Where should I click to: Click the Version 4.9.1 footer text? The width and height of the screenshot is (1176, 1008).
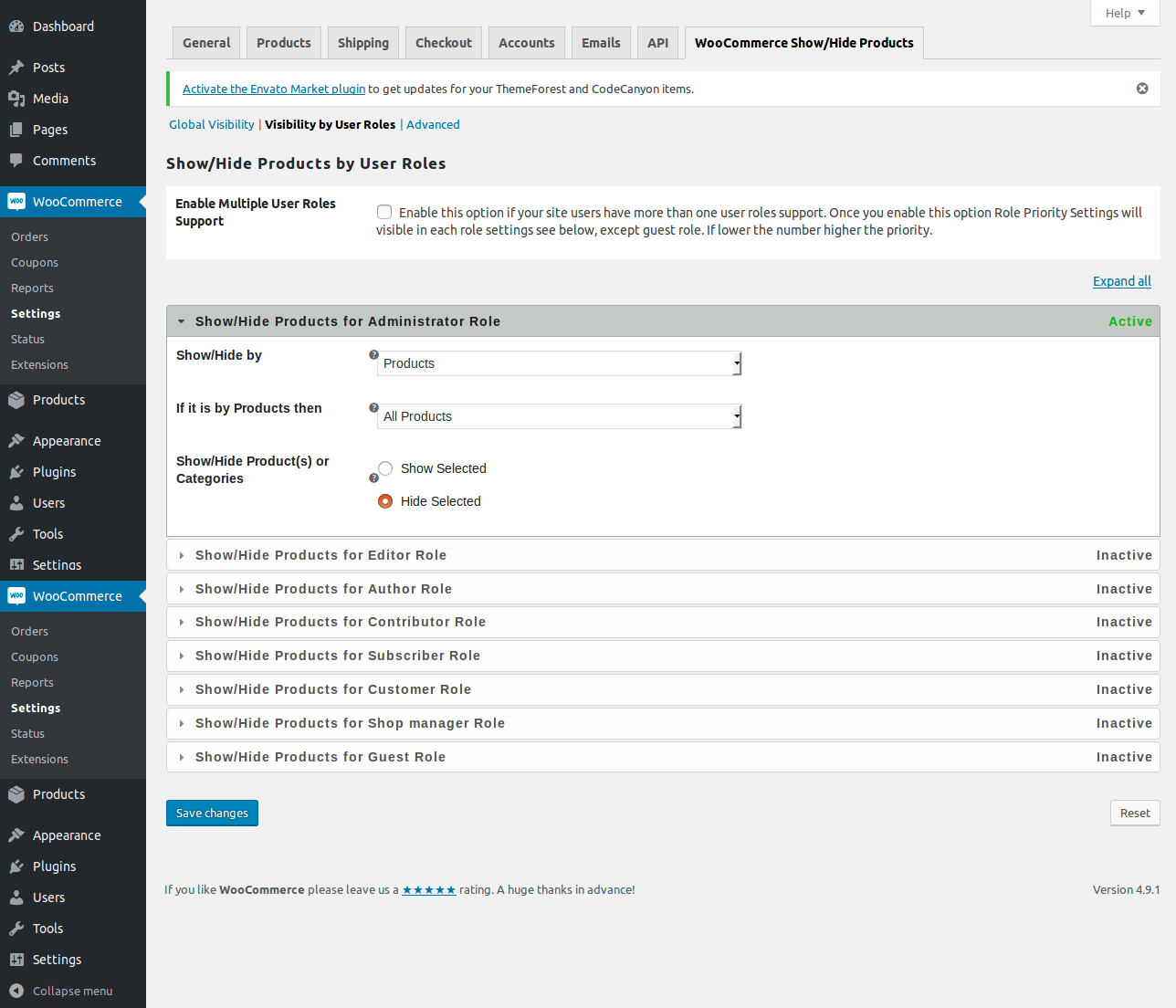point(1127,889)
